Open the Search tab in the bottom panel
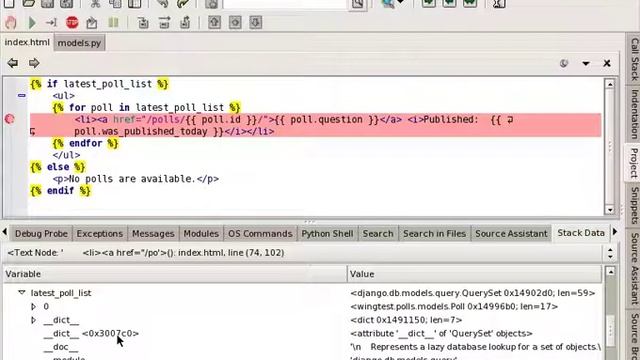This screenshot has width=640, height=360. point(378,233)
